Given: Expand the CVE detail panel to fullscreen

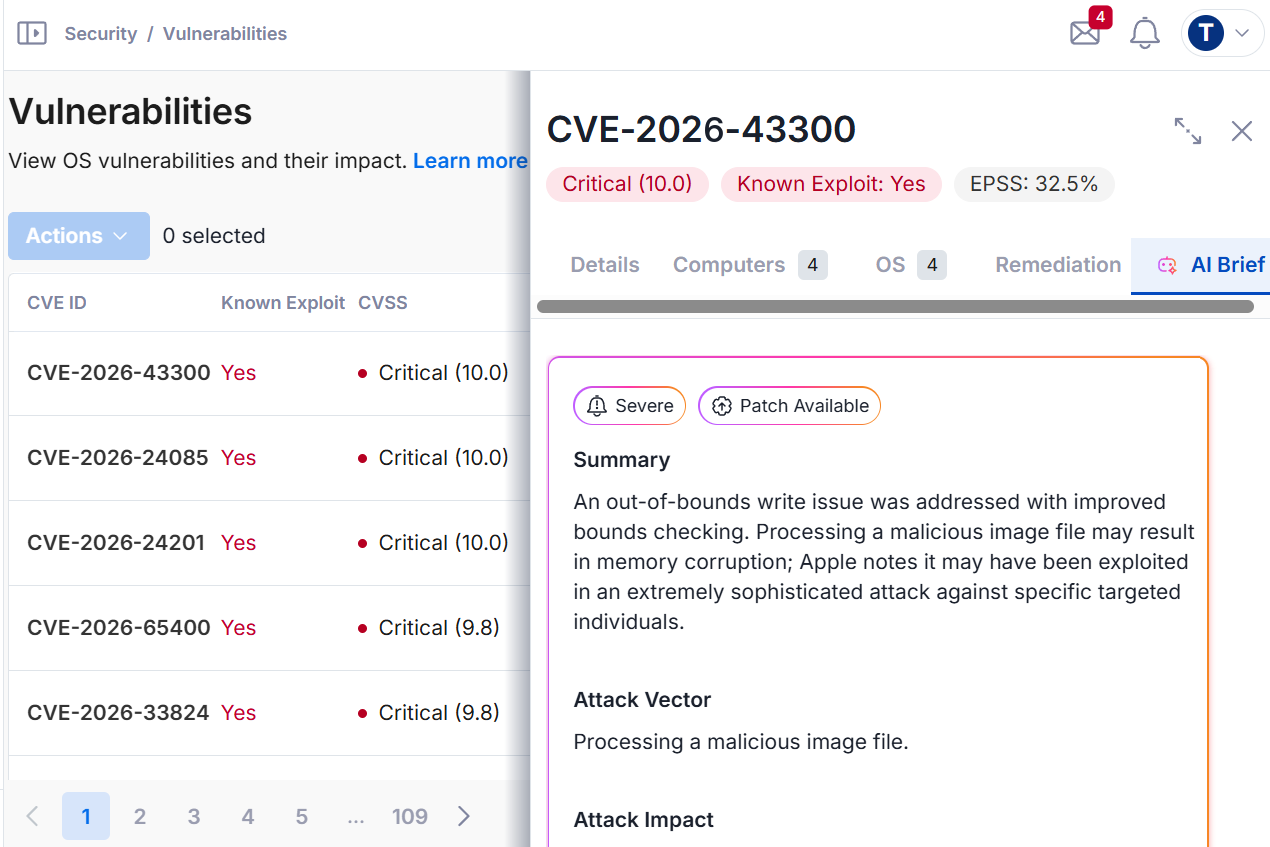Looking at the screenshot, I should pos(1188,131).
